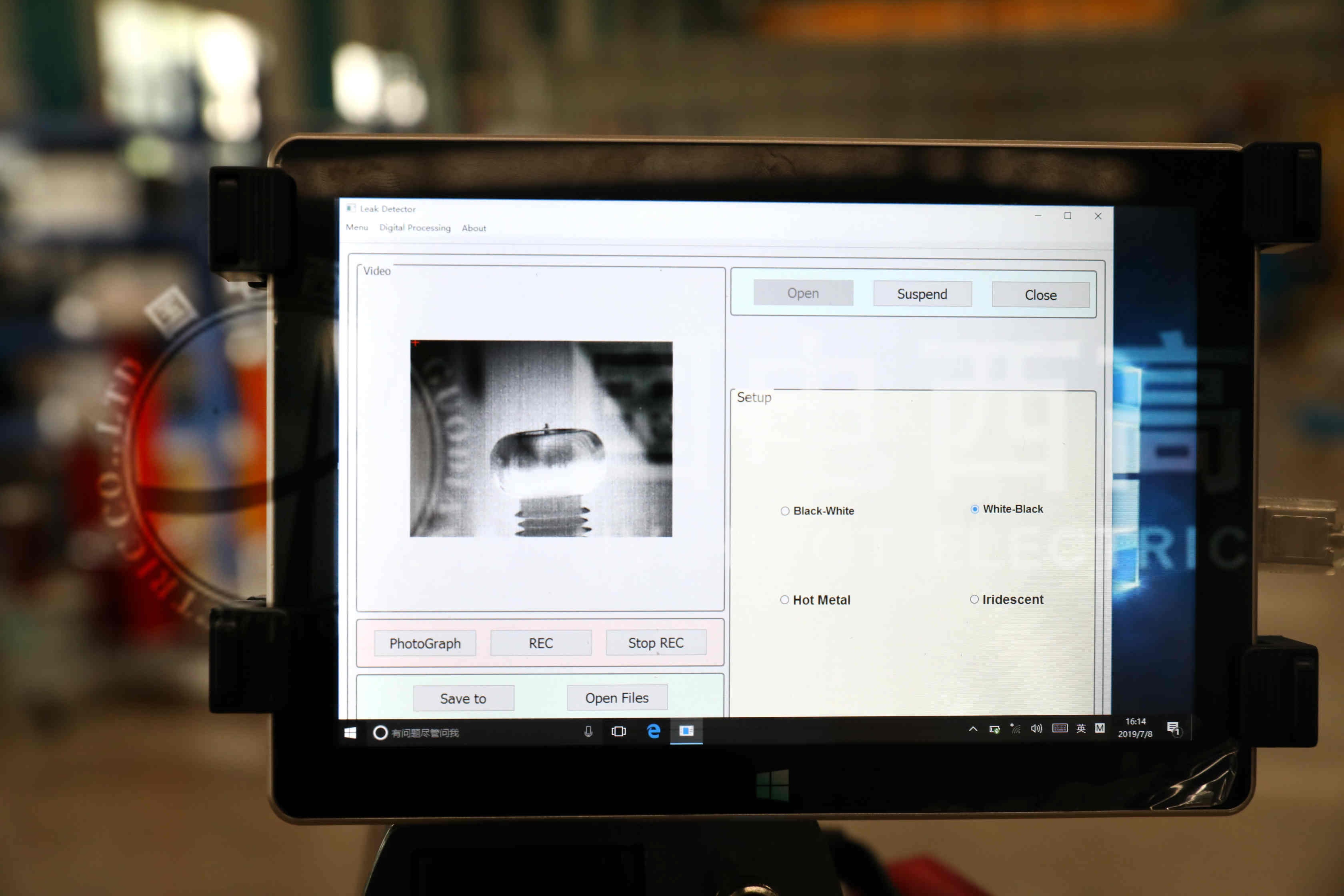Open the volume control in the system tray
Image resolution: width=1344 pixels, height=896 pixels.
click(1036, 728)
